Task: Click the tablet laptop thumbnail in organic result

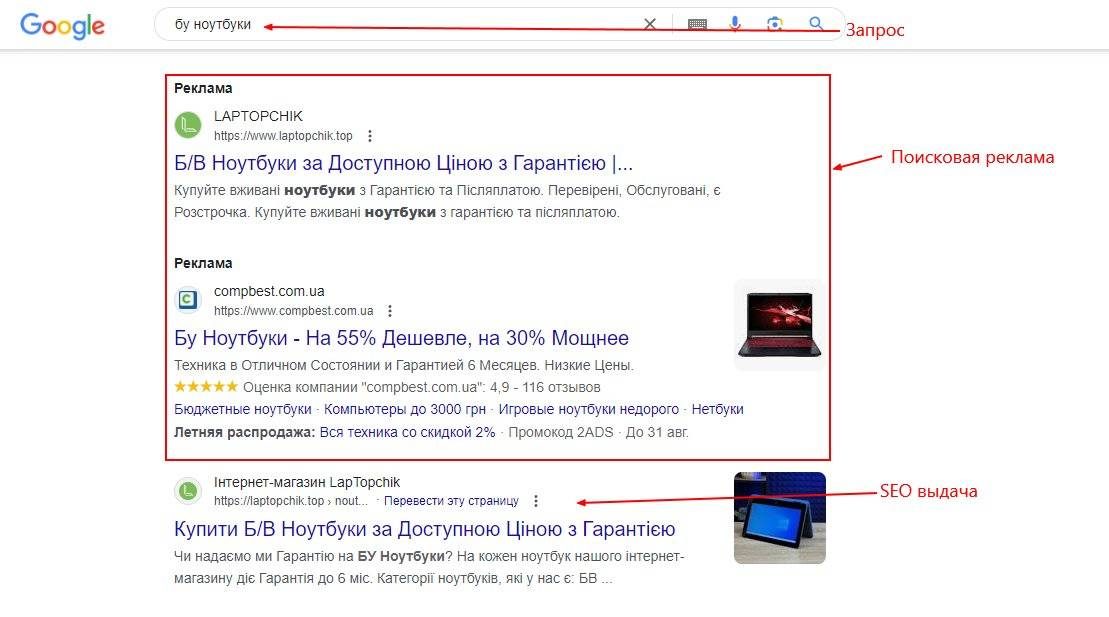Action: coord(779,518)
